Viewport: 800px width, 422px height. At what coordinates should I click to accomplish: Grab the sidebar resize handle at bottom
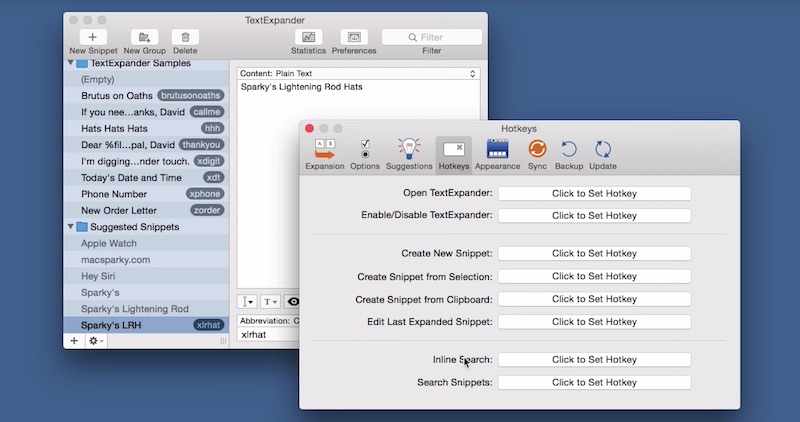point(223,341)
